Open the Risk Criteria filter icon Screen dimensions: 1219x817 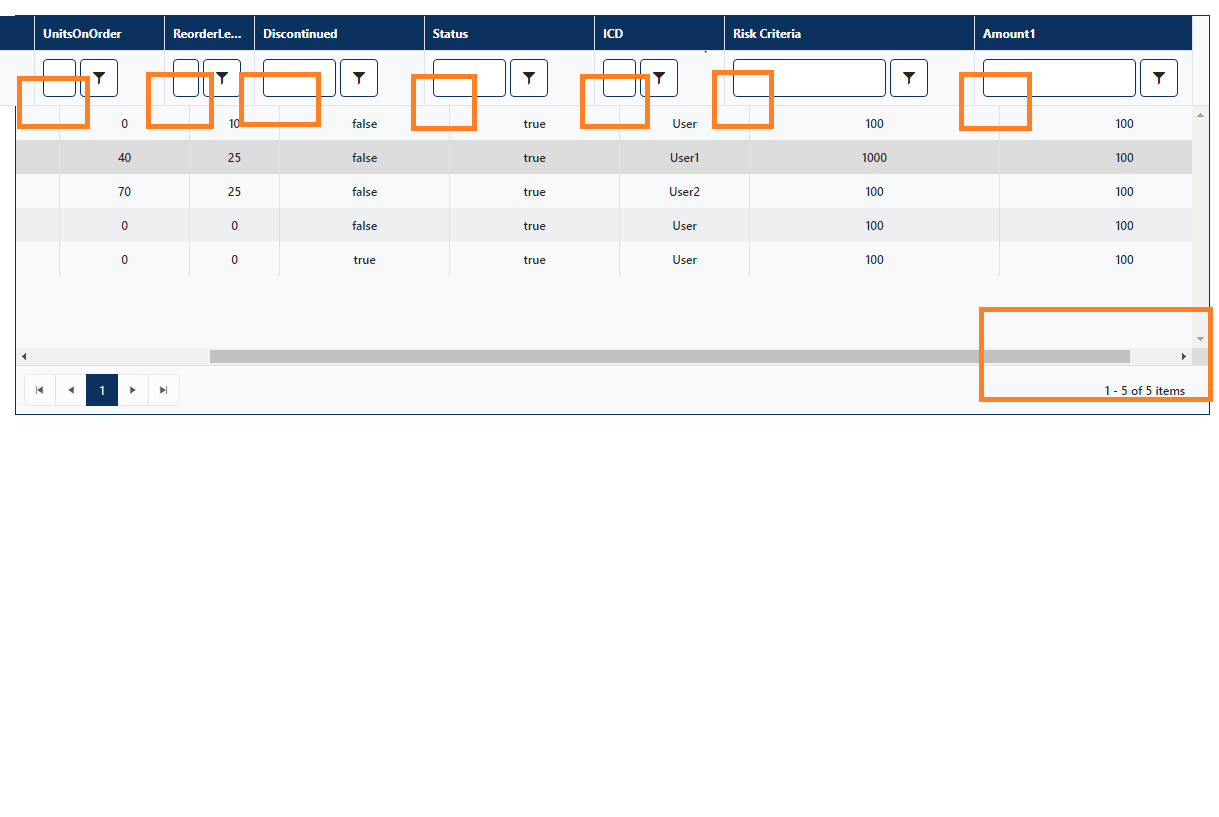pos(909,78)
